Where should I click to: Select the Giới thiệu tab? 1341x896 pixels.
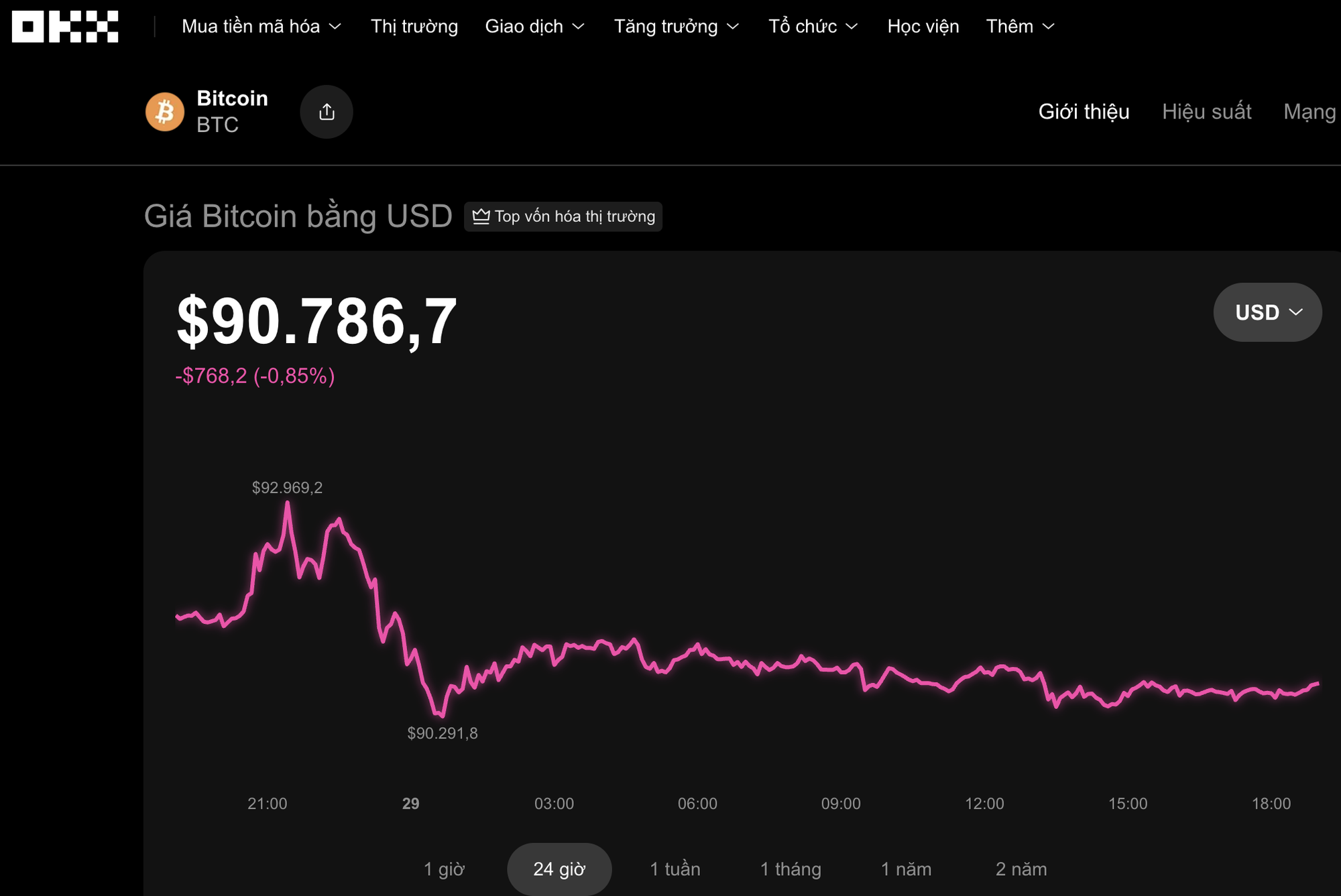click(1084, 112)
